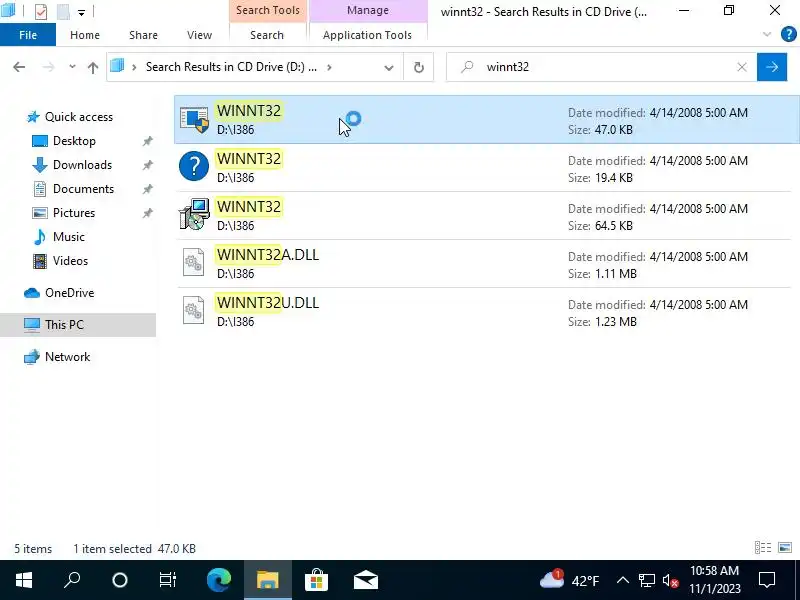Open address bar history dropdown
The width and height of the screenshot is (800, 600).
[x=389, y=67]
